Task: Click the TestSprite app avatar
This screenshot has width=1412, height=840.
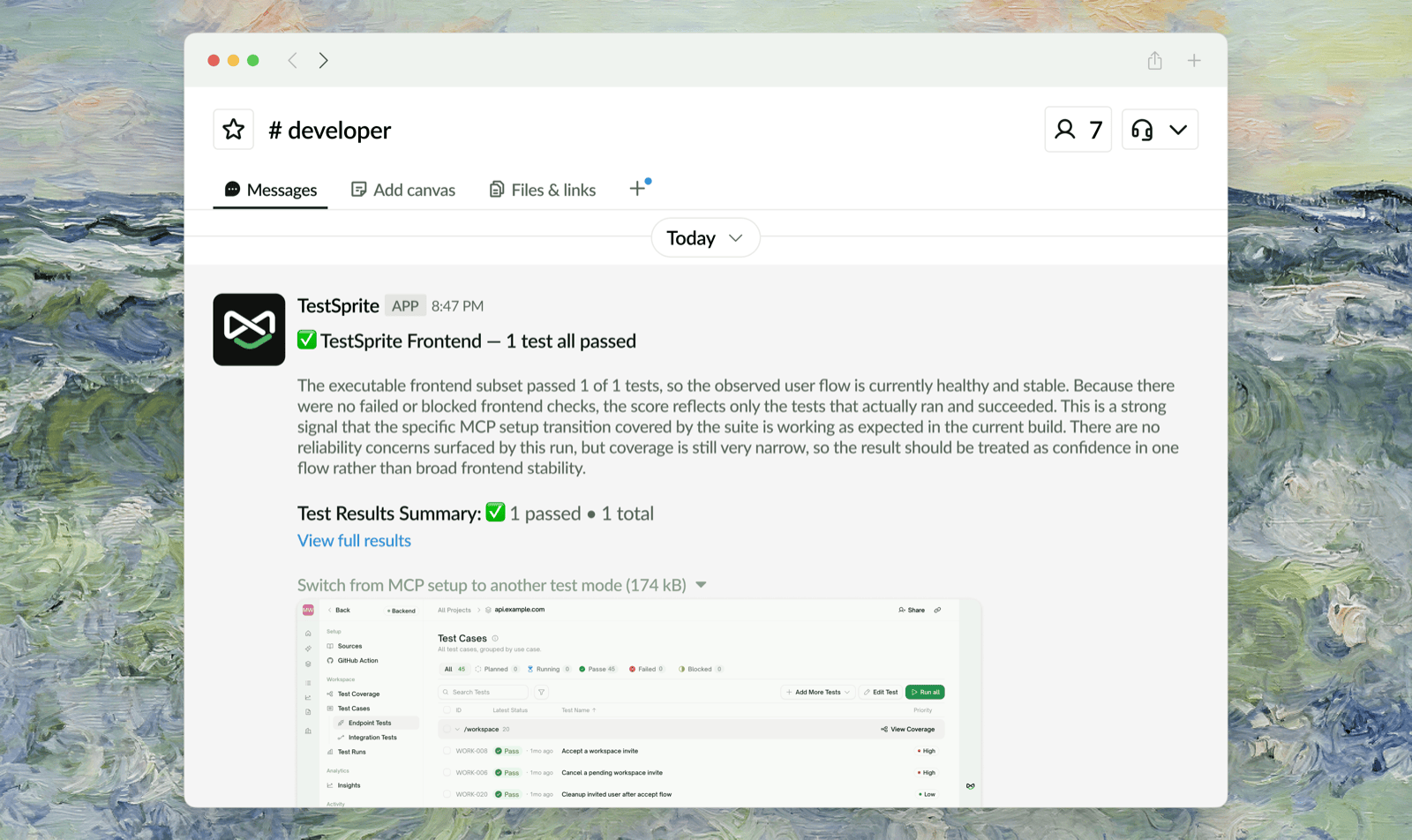Action: (249, 329)
